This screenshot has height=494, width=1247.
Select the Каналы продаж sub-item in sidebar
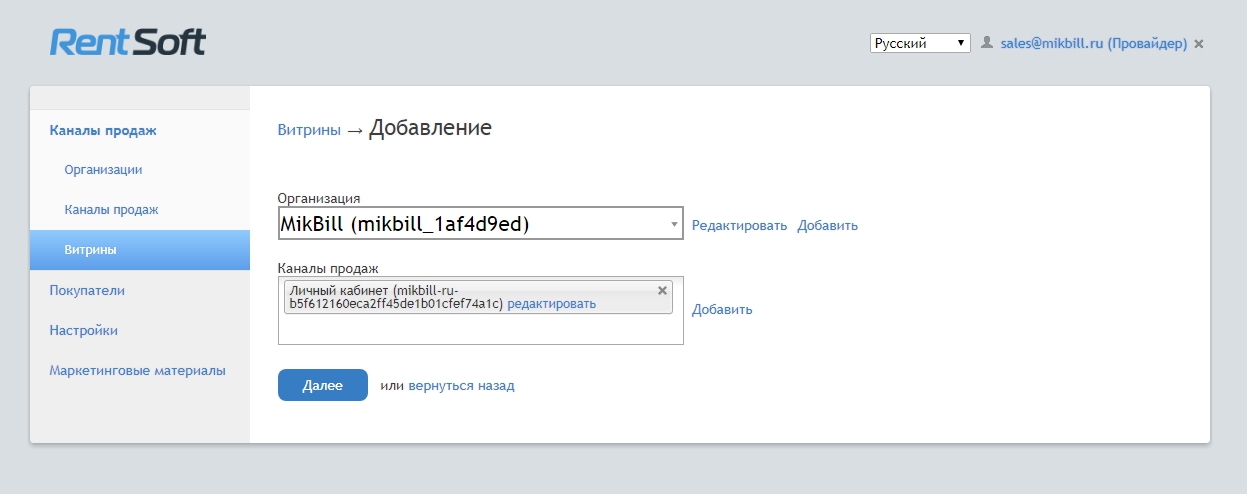tap(111, 210)
